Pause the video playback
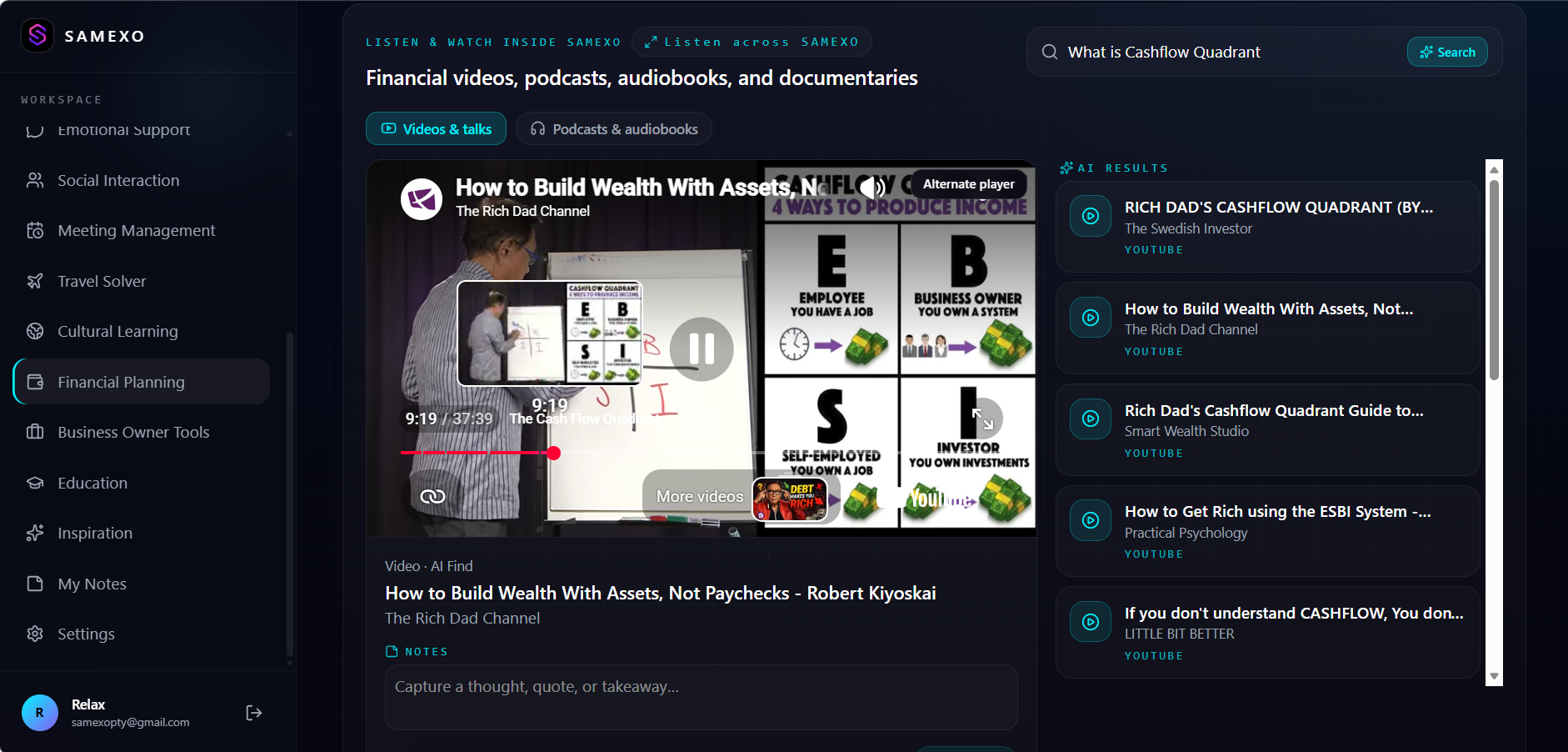The image size is (1568, 752). coord(702,348)
